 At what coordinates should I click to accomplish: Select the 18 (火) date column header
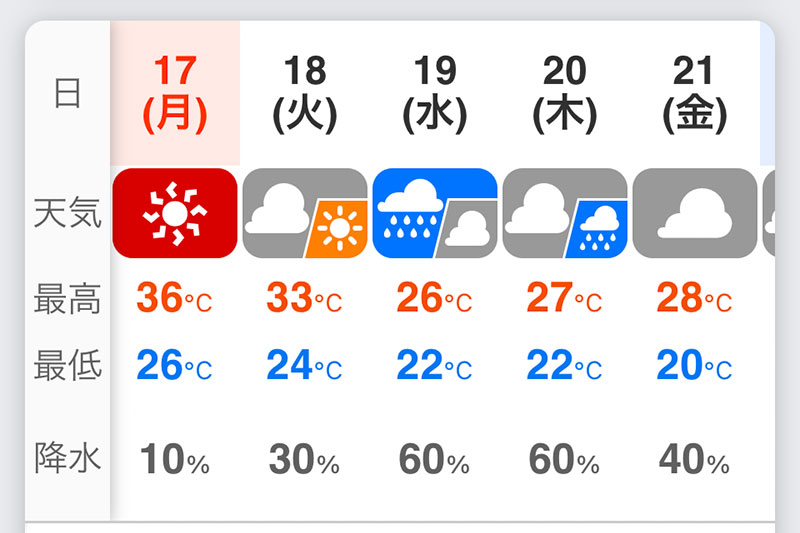tap(305, 94)
